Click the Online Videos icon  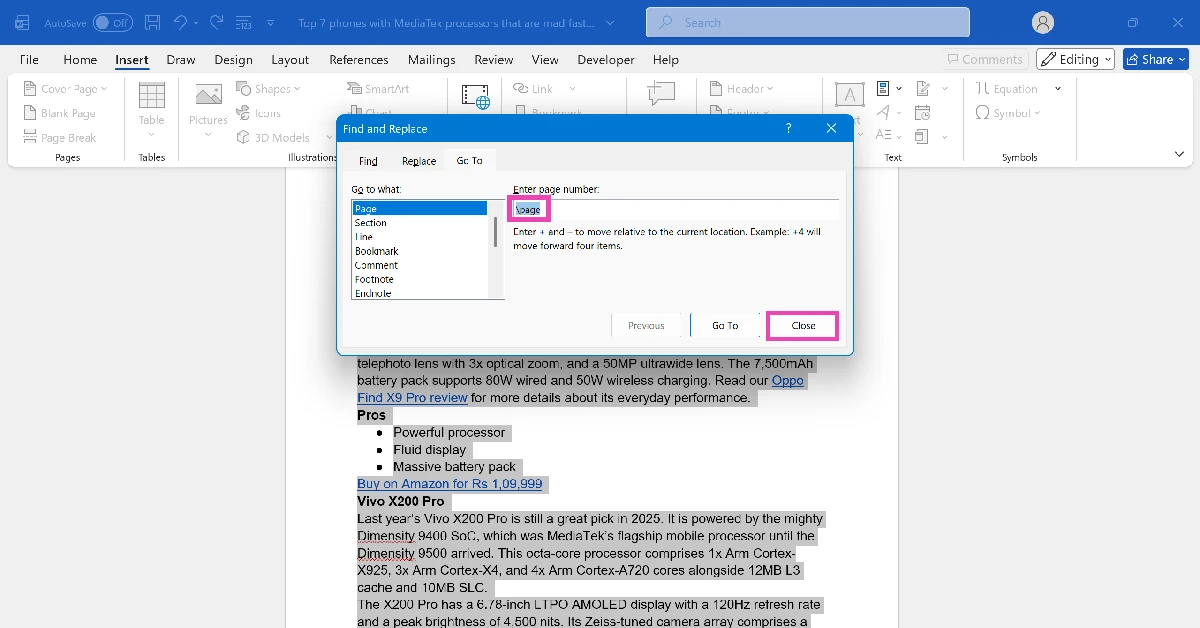475,97
